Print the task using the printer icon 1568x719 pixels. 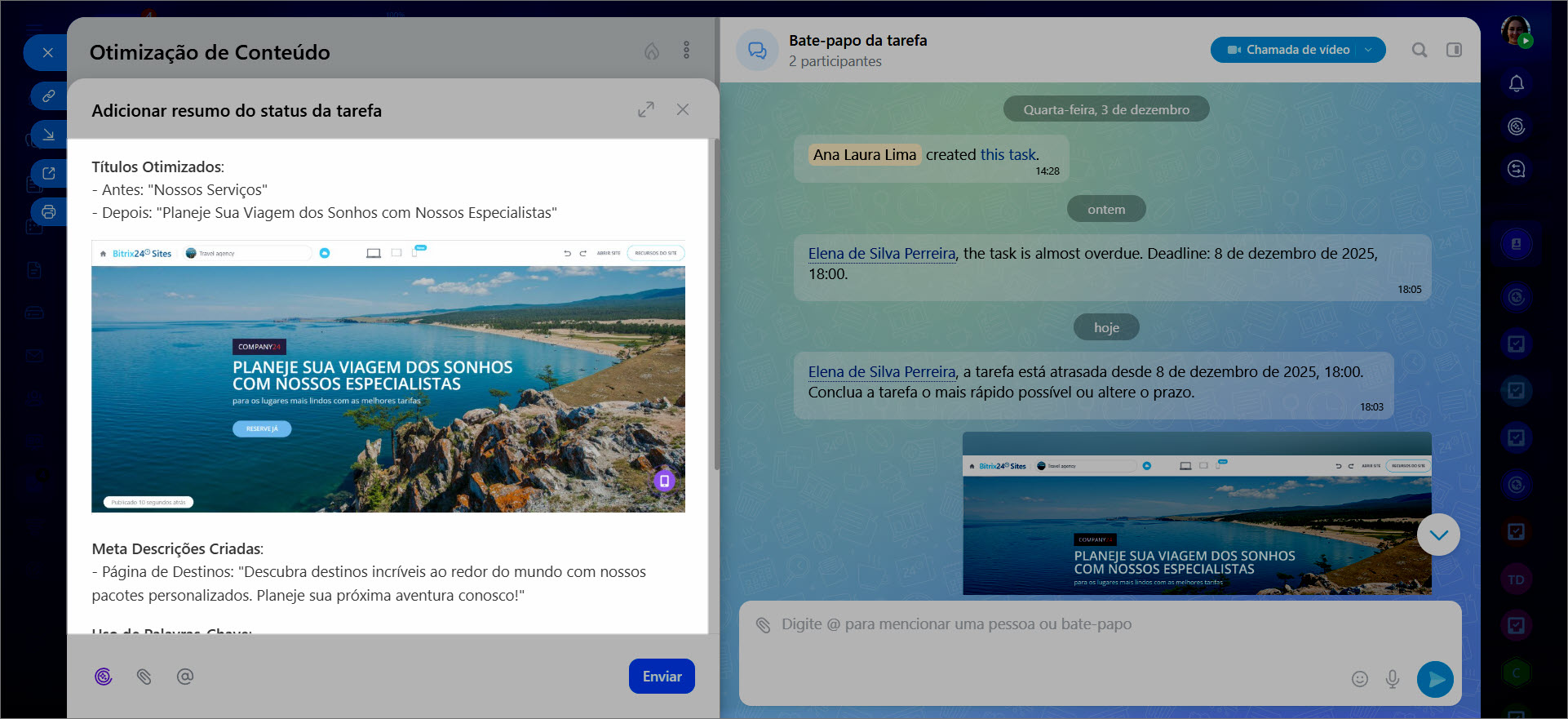pyautogui.click(x=49, y=212)
